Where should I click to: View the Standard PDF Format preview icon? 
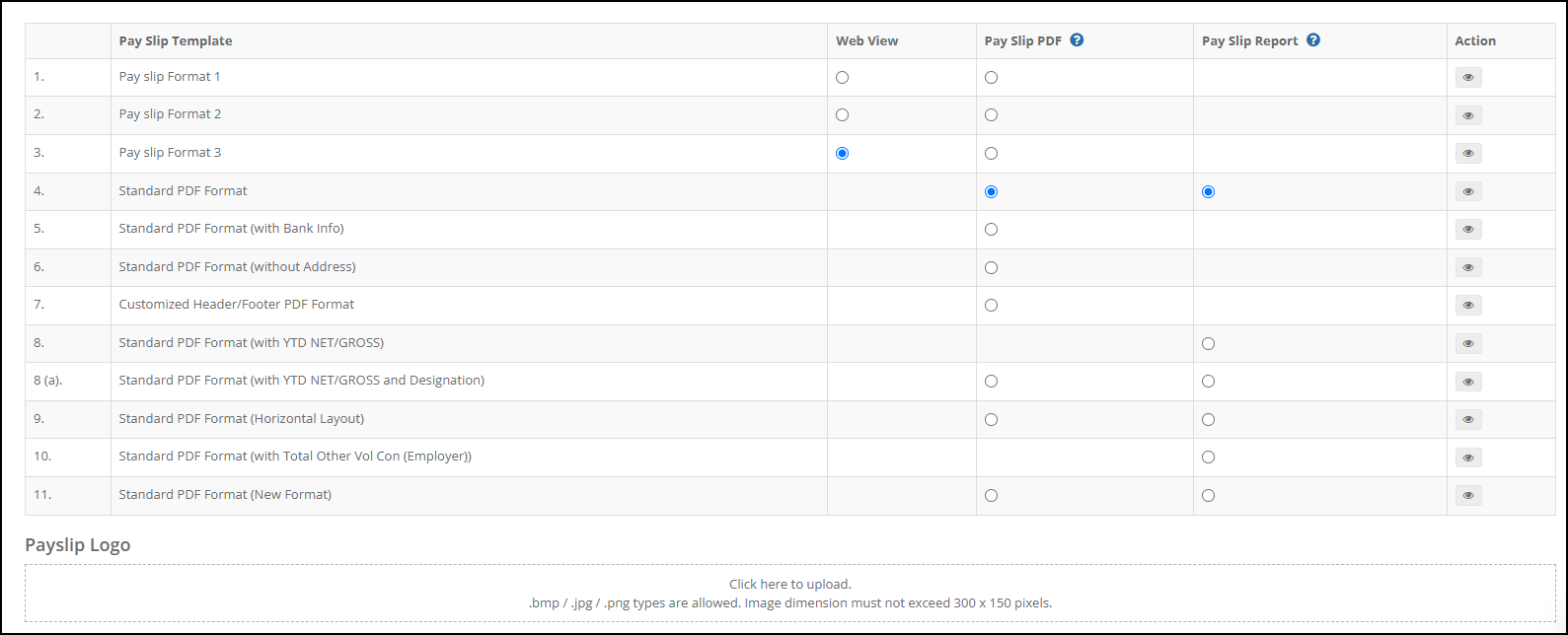pyautogui.click(x=1468, y=191)
